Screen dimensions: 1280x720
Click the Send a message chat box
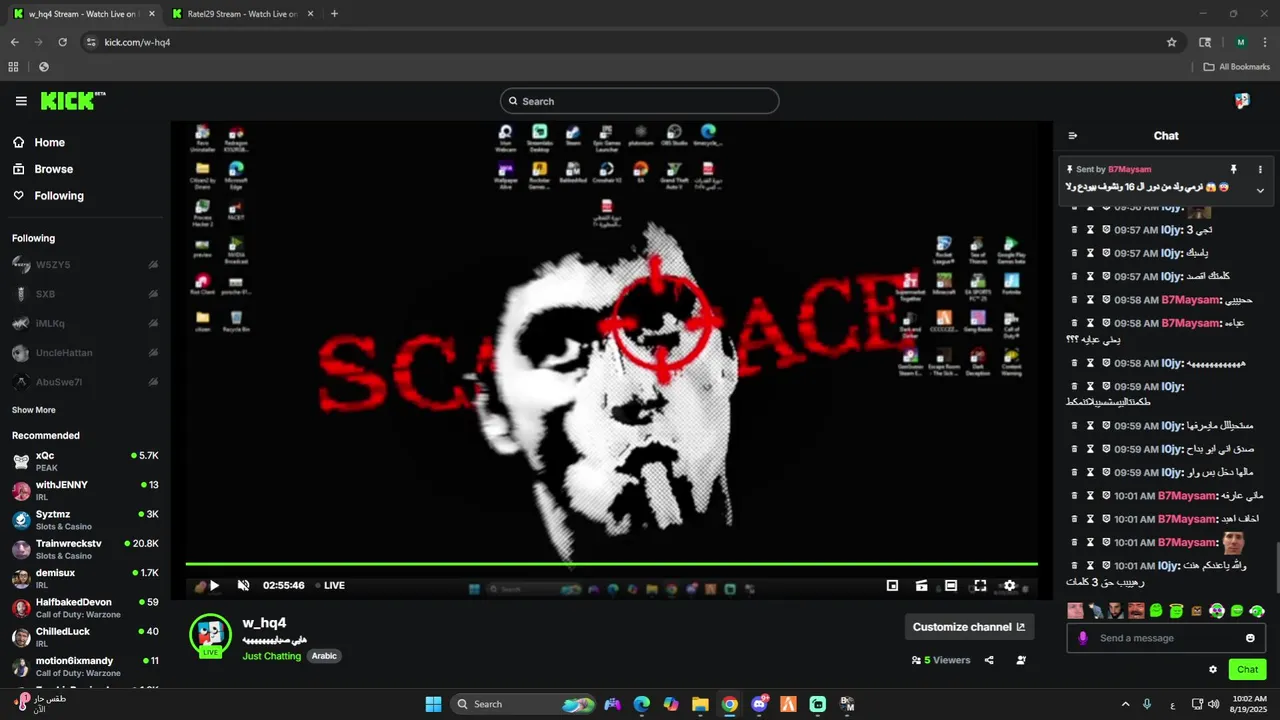[1166, 638]
